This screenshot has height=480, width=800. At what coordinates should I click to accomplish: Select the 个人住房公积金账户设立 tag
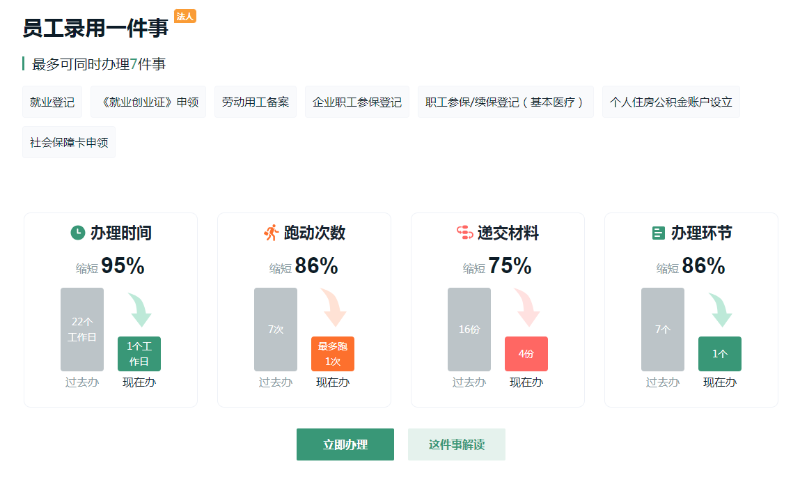click(x=671, y=102)
